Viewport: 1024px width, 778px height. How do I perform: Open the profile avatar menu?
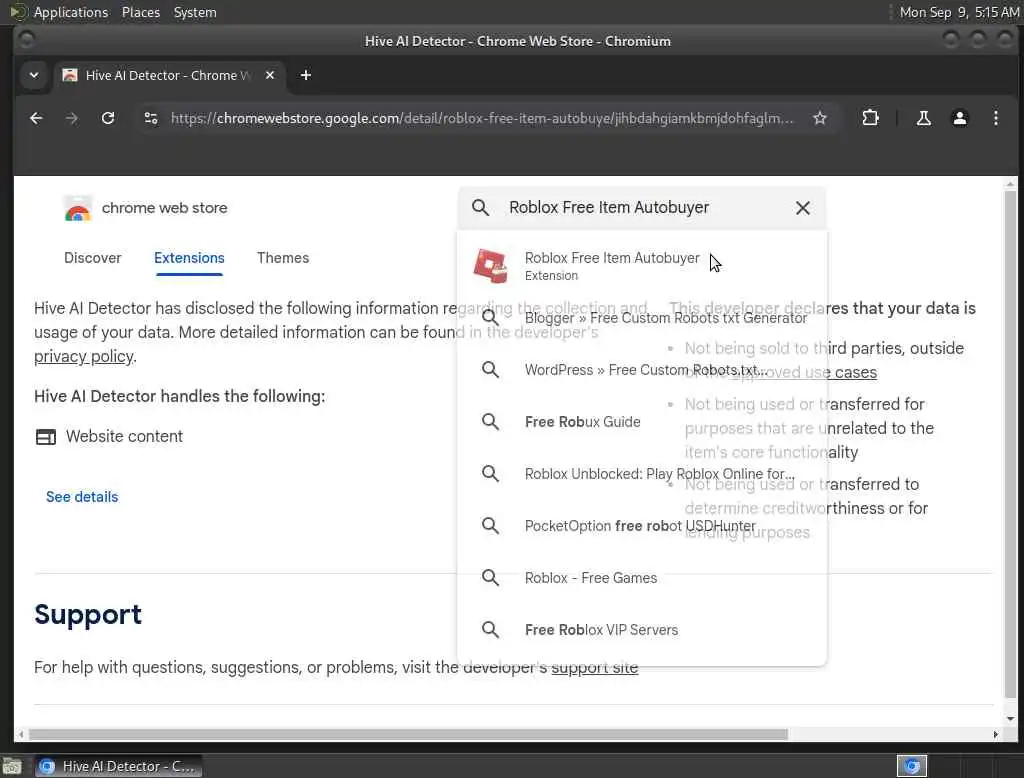click(959, 118)
